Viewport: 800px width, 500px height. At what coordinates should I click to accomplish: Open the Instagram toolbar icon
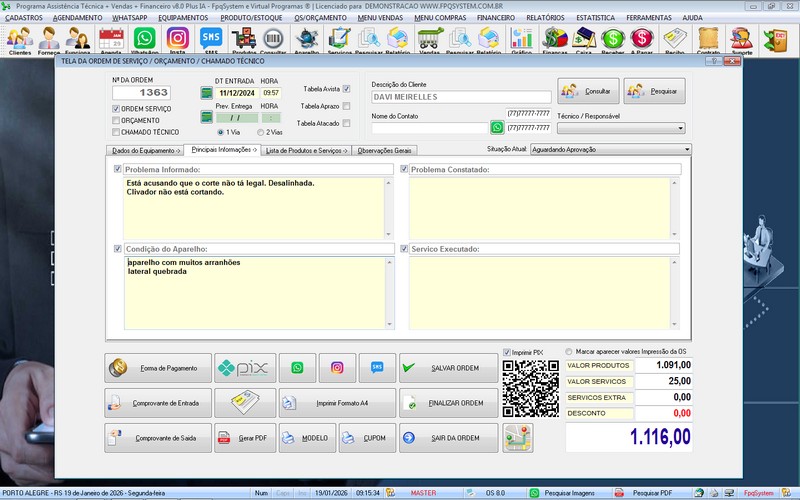(x=178, y=40)
